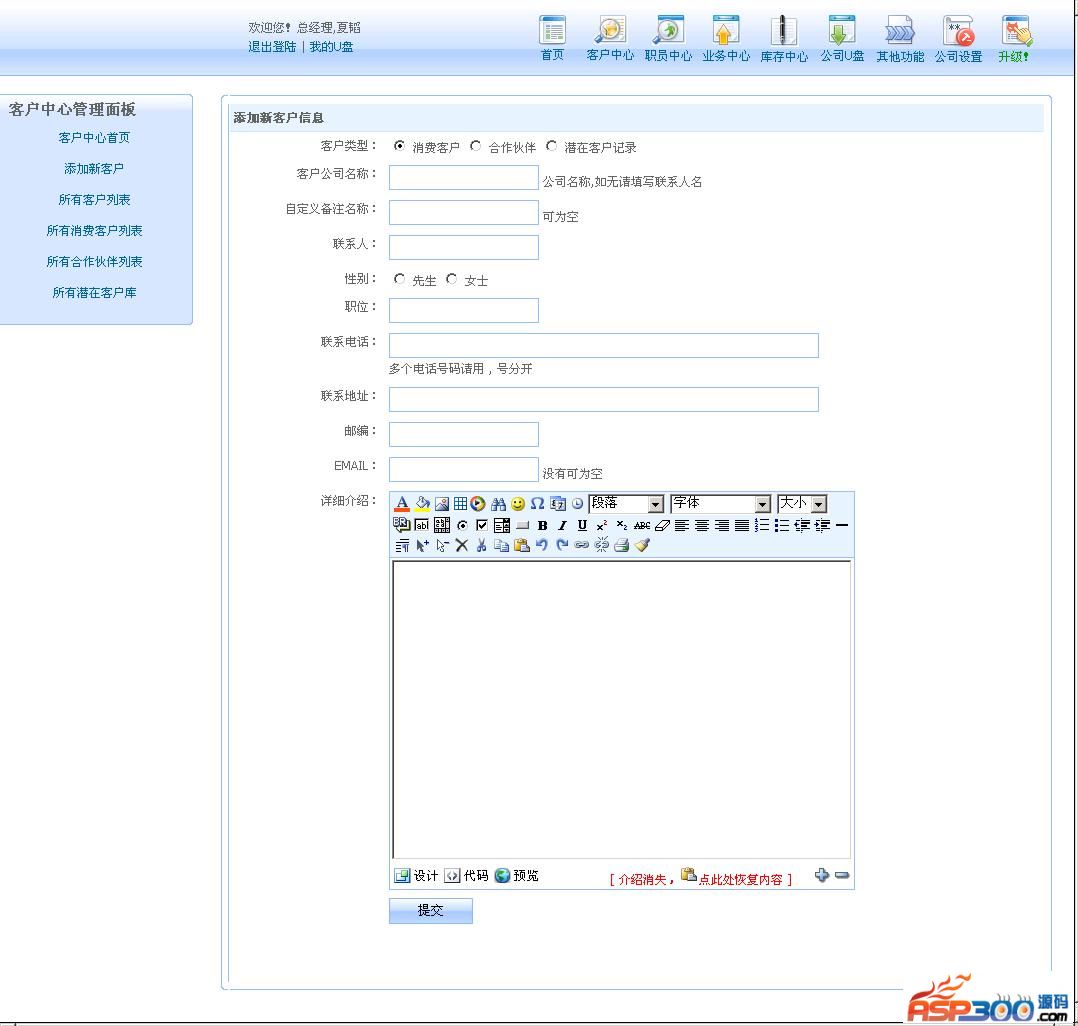The width and height of the screenshot is (1078, 1026).
Task: Apply underline formatting in editor
Action: click(x=582, y=525)
